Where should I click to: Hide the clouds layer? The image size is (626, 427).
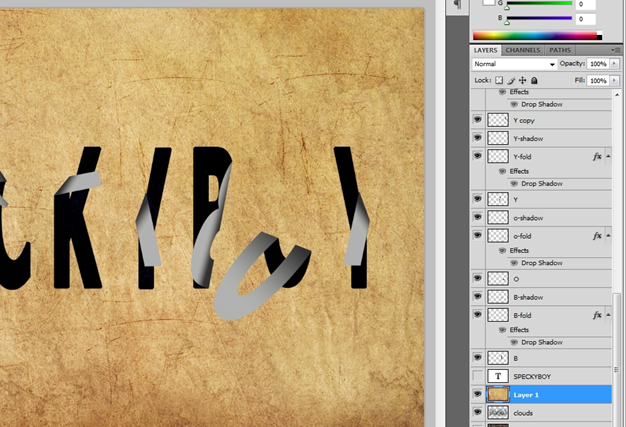[x=477, y=412]
